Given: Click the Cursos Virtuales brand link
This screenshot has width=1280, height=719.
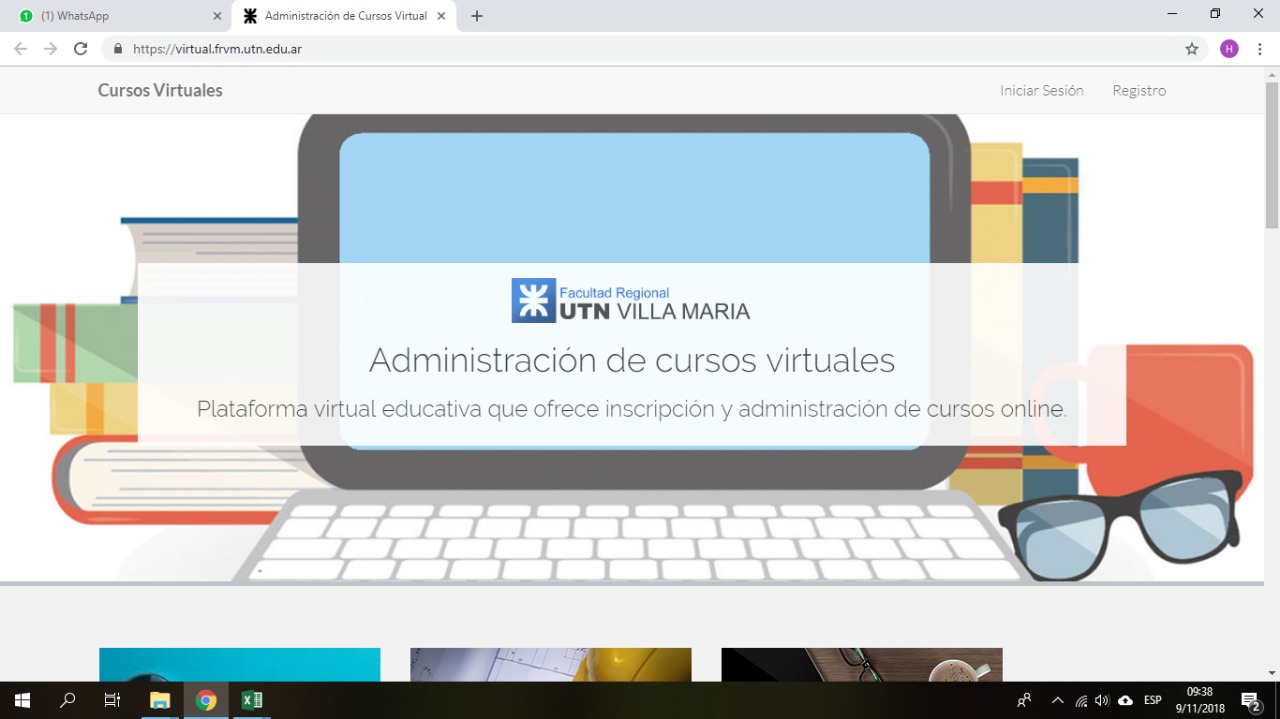Looking at the screenshot, I should [x=160, y=90].
